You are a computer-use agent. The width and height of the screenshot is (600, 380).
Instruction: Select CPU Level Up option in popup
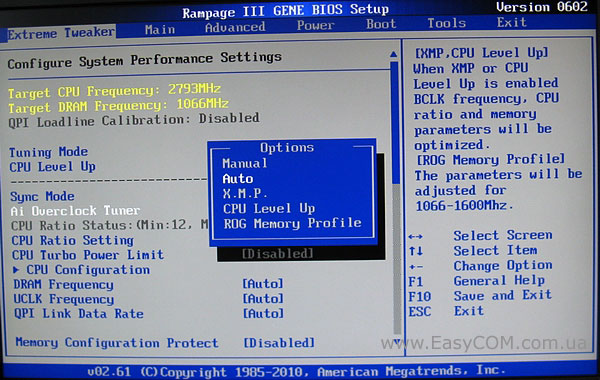pos(269,209)
